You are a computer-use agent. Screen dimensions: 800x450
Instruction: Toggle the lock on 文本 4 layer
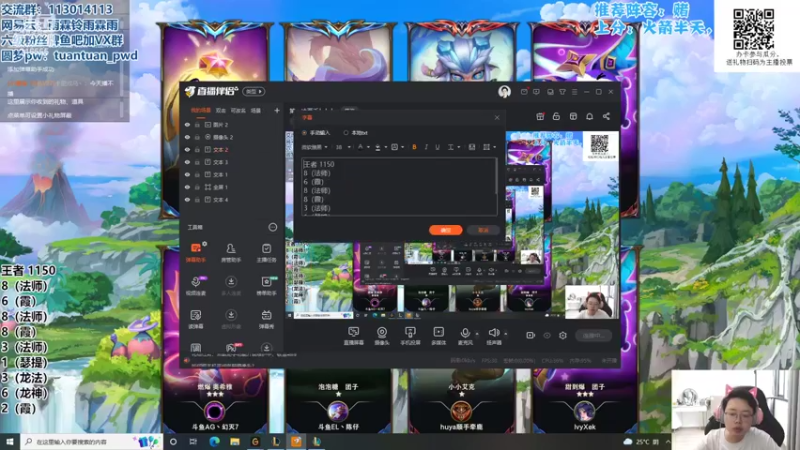[x=197, y=199]
